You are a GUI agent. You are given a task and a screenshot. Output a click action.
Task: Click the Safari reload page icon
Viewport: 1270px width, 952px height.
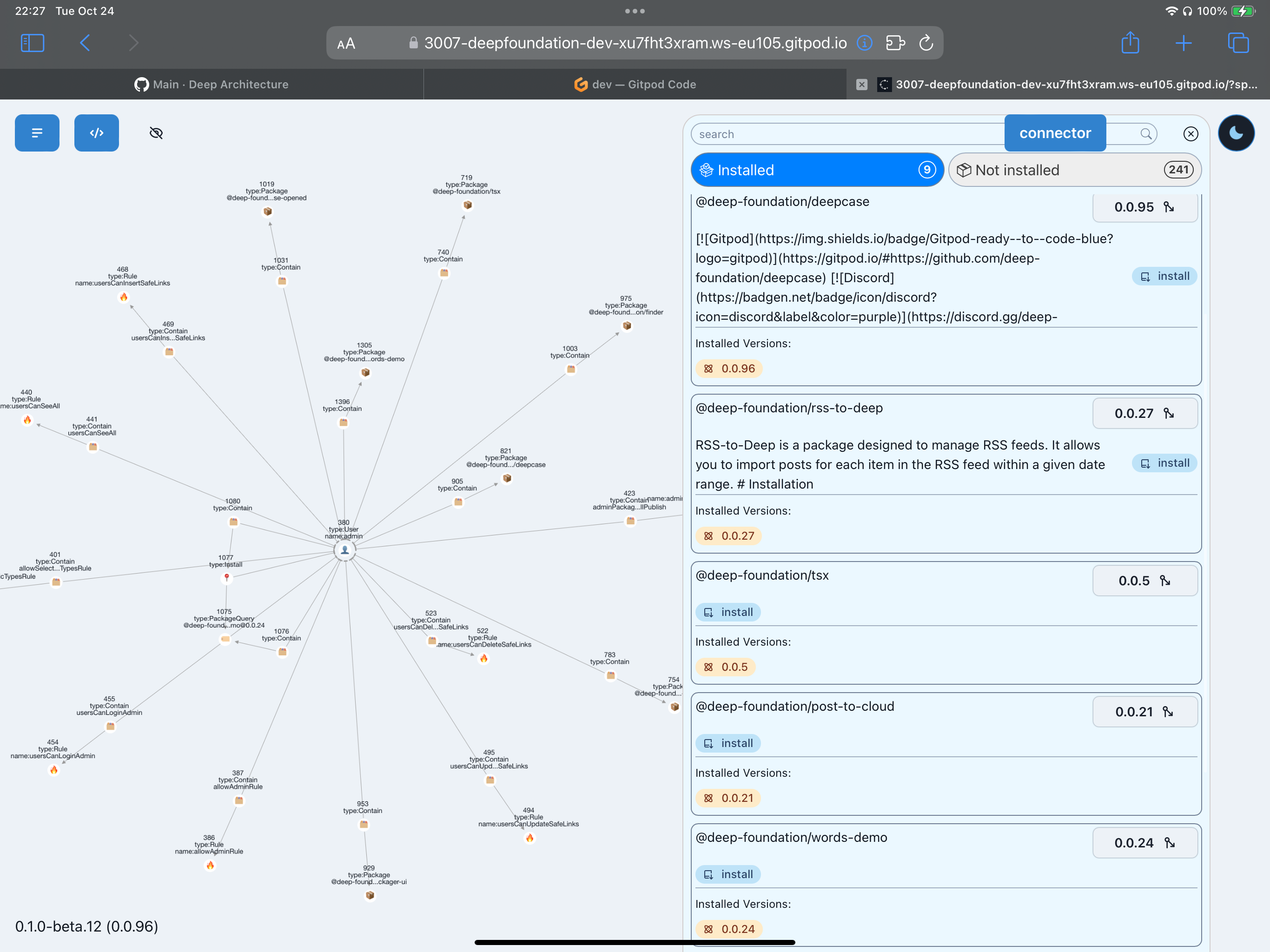click(x=926, y=43)
